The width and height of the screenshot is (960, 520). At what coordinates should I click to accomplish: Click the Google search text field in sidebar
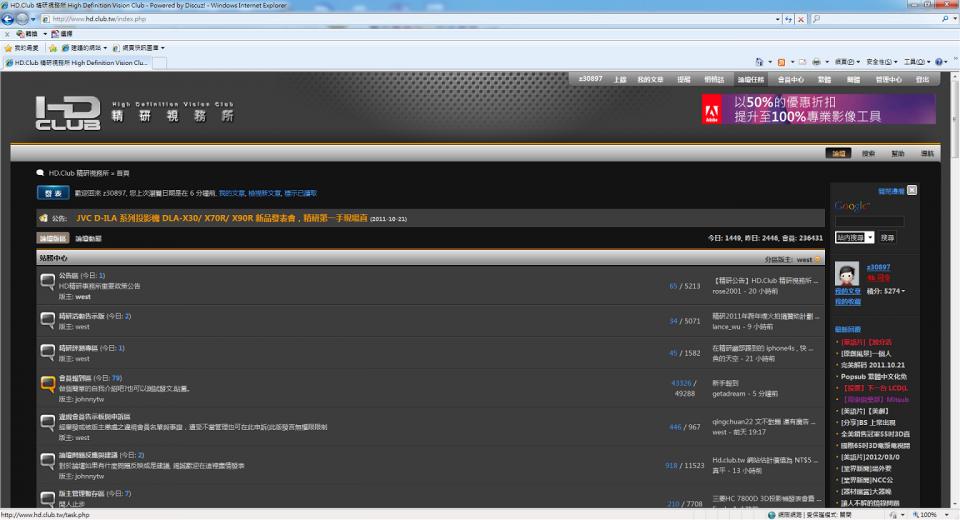tap(869, 221)
